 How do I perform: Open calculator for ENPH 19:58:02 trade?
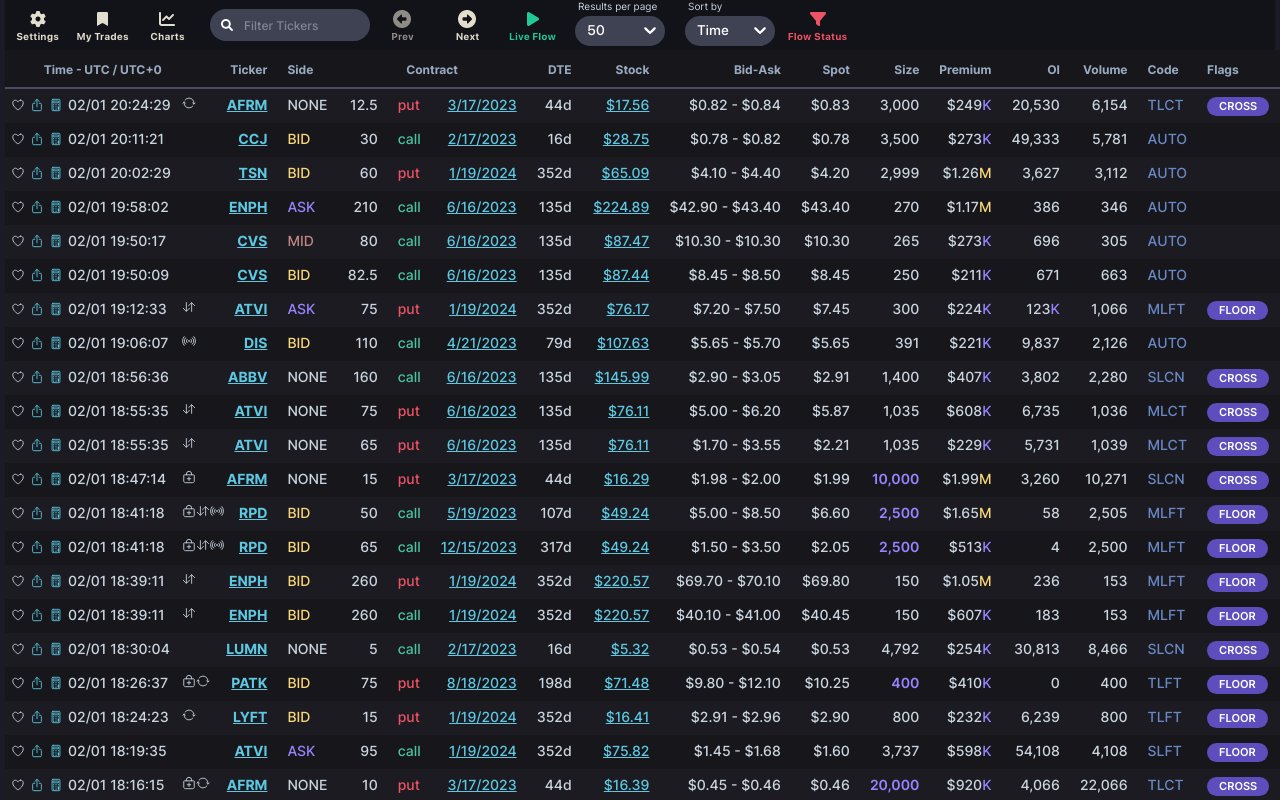tap(56, 207)
